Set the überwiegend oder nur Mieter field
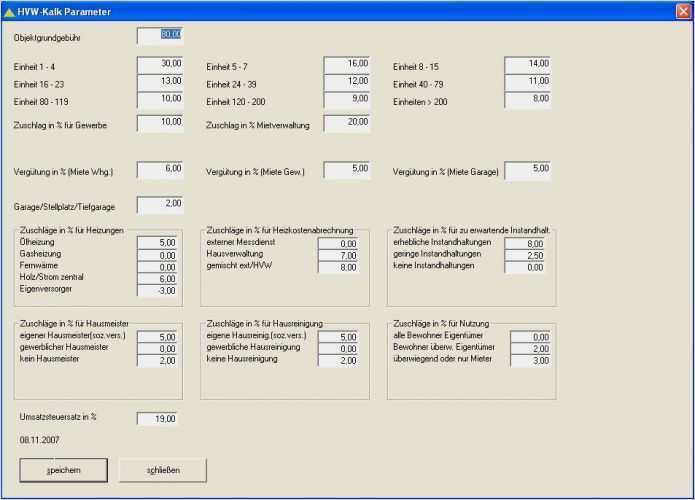695x500 pixels. tap(531, 360)
